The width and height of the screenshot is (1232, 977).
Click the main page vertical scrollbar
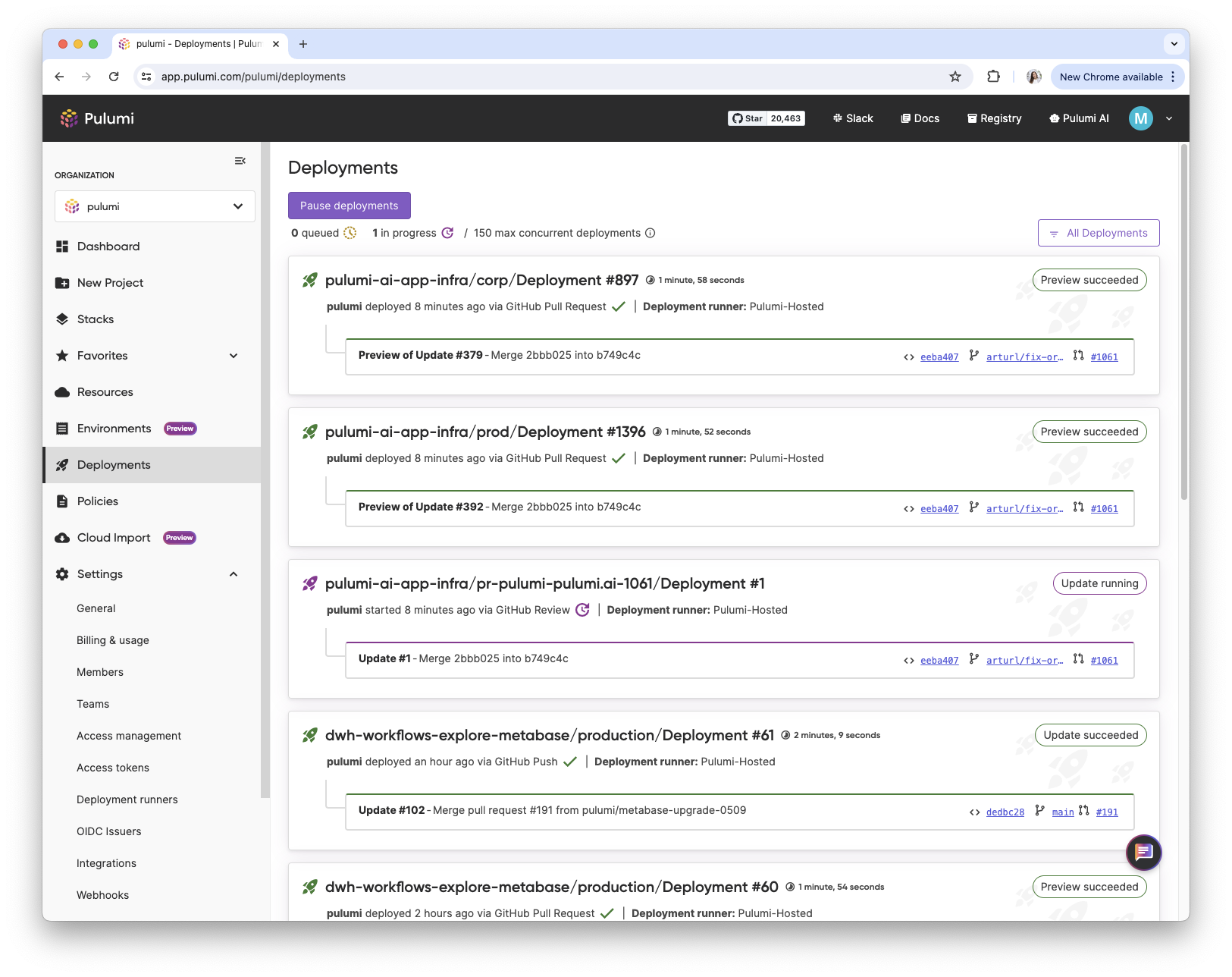[x=1183, y=322]
